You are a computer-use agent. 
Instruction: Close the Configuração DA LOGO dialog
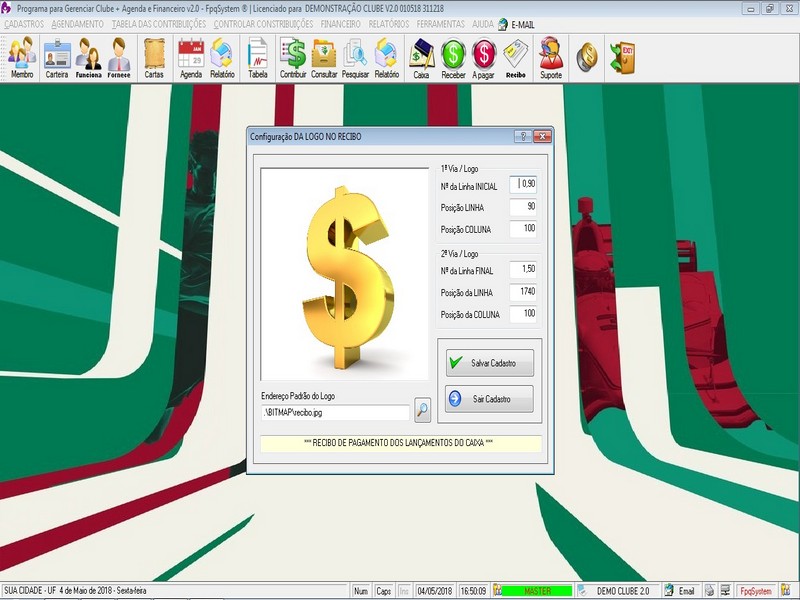pos(542,136)
